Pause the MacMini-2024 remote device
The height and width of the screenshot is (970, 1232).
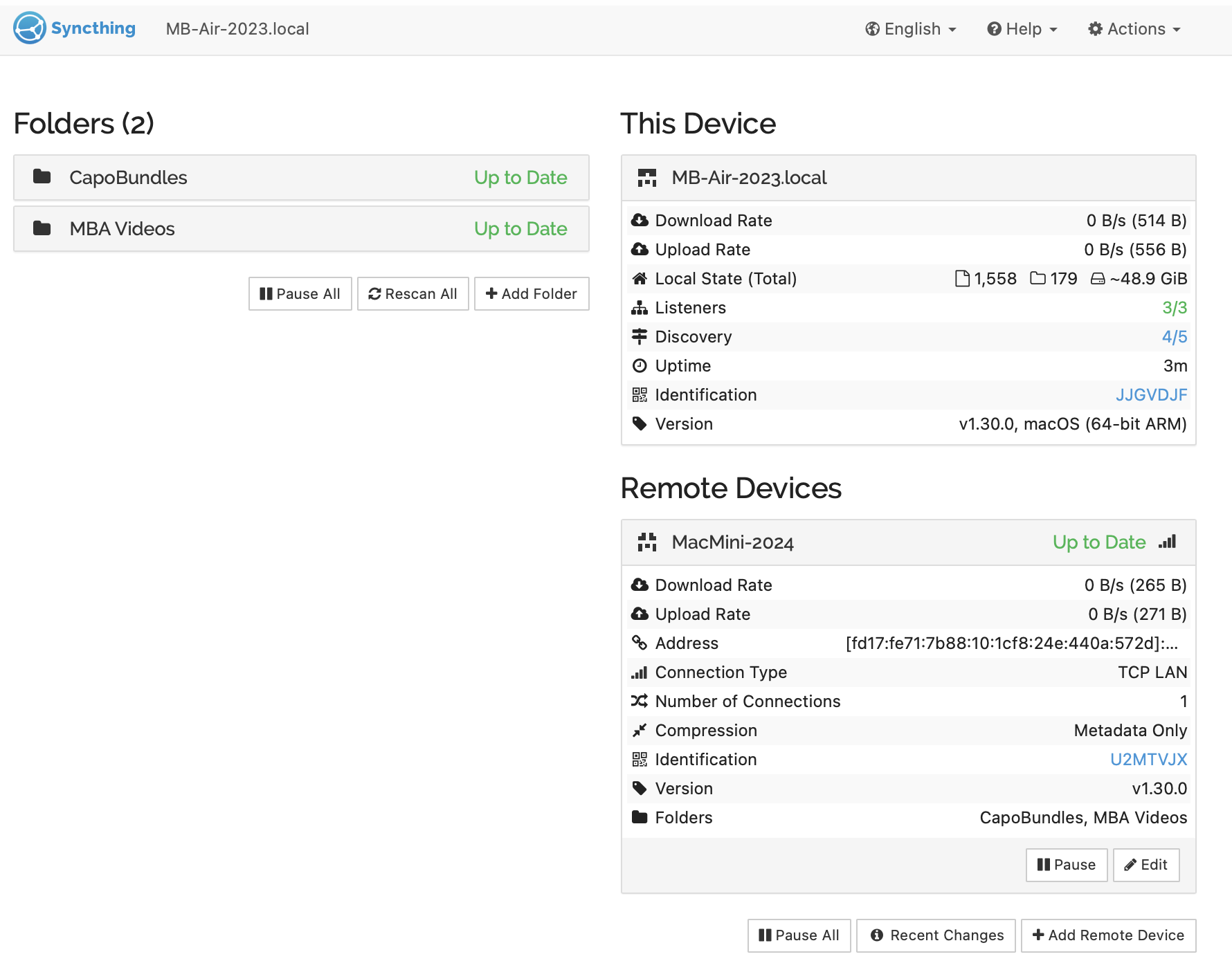[1066, 865]
